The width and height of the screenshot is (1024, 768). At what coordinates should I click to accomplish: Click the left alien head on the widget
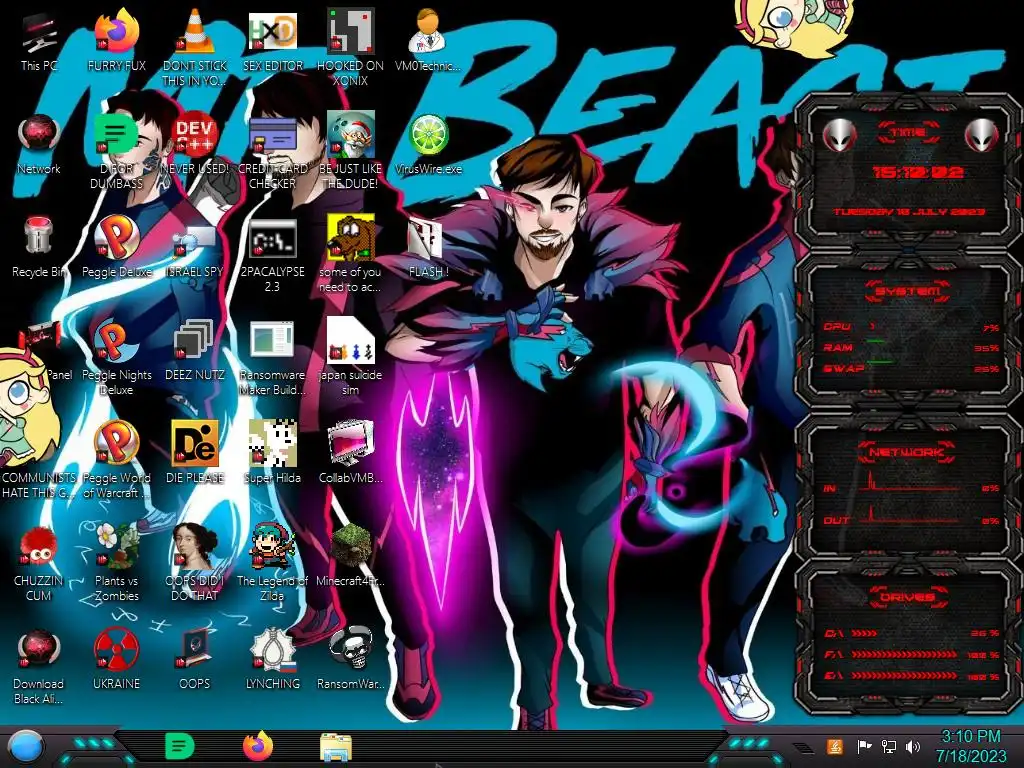pos(840,136)
